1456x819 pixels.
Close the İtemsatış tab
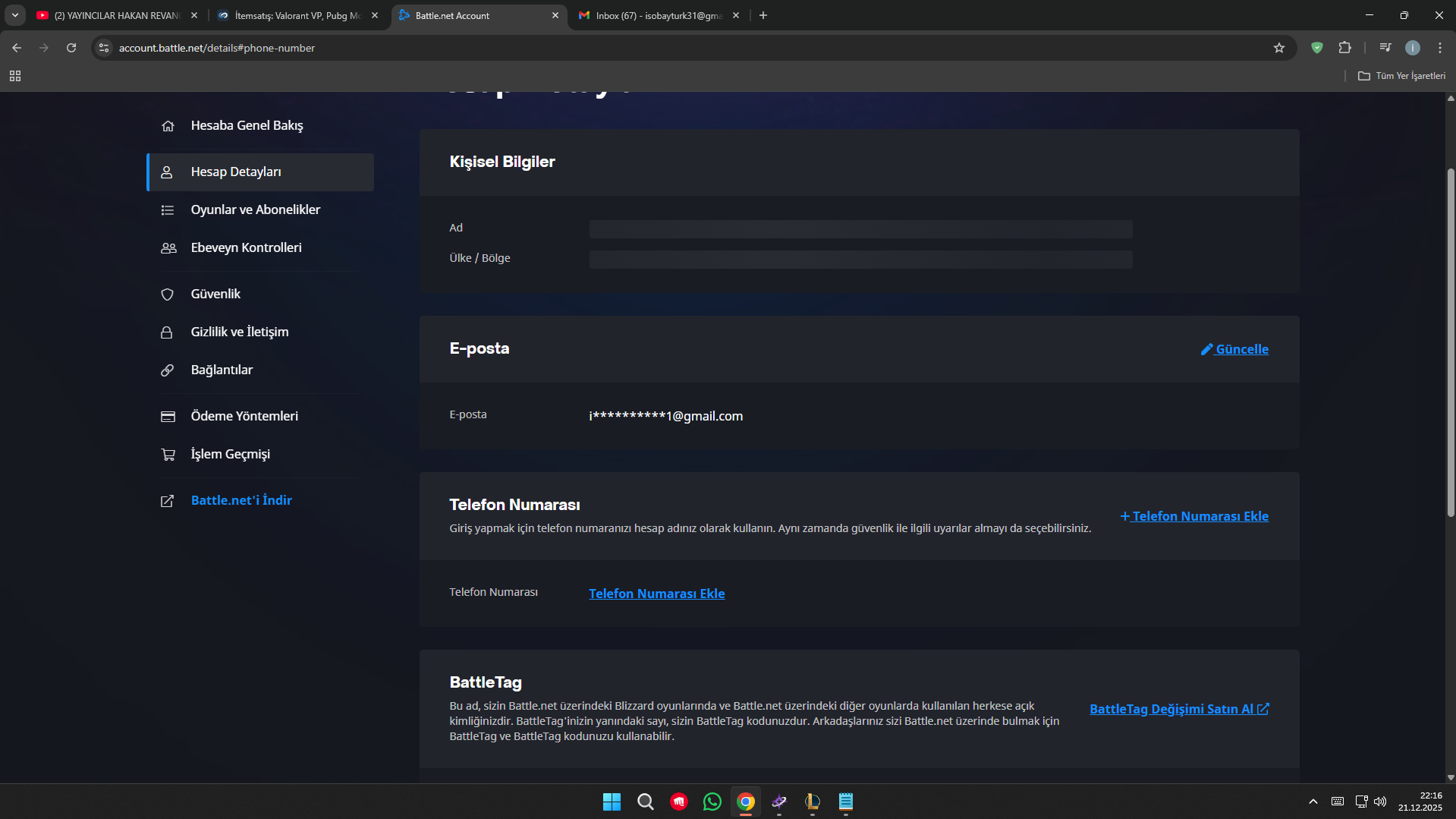point(375,15)
